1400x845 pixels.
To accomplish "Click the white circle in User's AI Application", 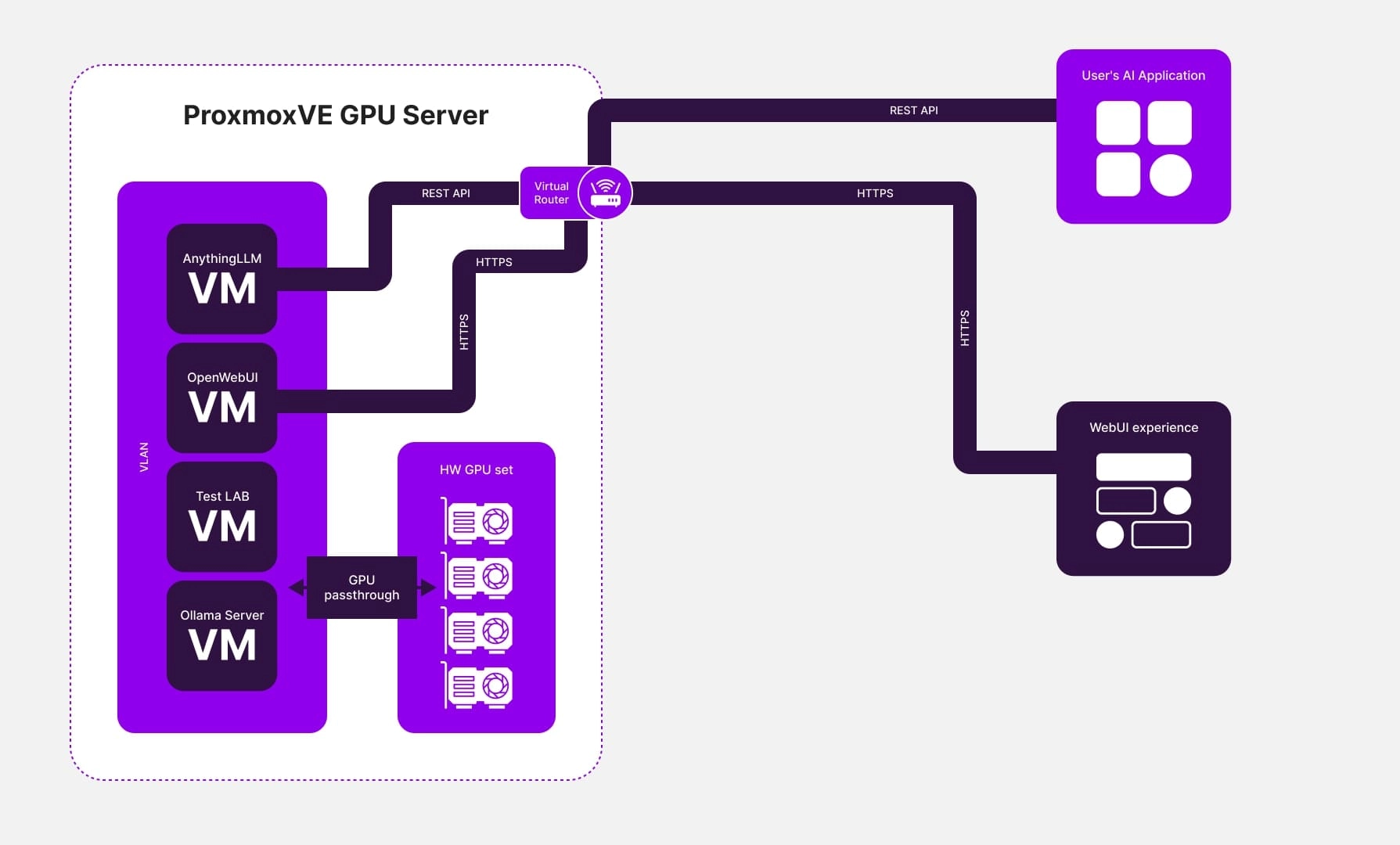I will (x=1170, y=174).
